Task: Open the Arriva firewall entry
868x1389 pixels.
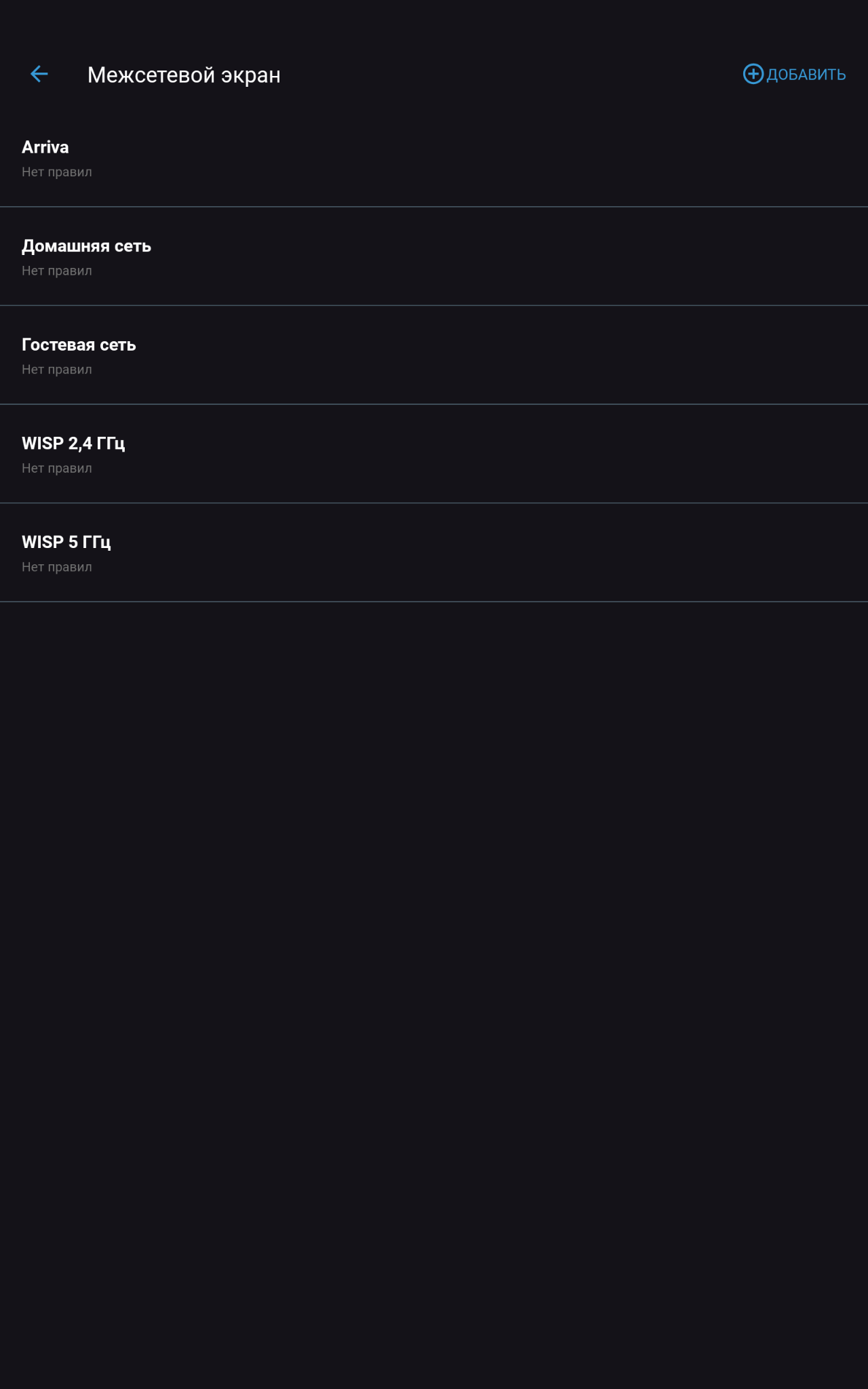Action: pos(434,158)
